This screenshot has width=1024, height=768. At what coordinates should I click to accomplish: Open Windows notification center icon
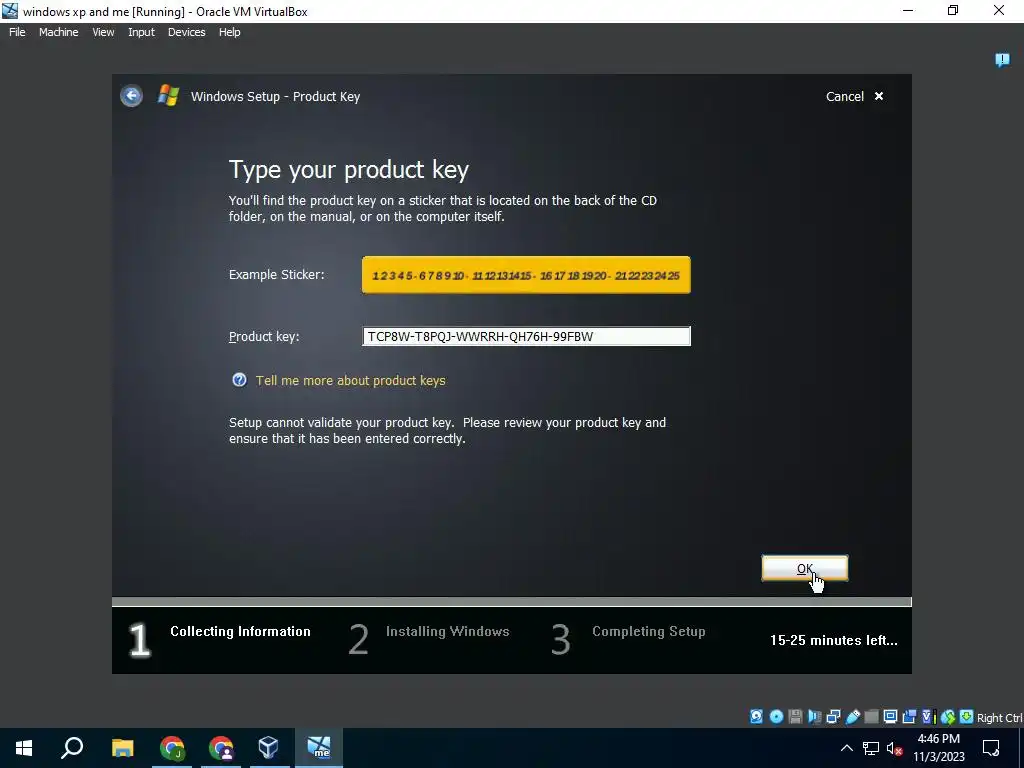(991, 748)
